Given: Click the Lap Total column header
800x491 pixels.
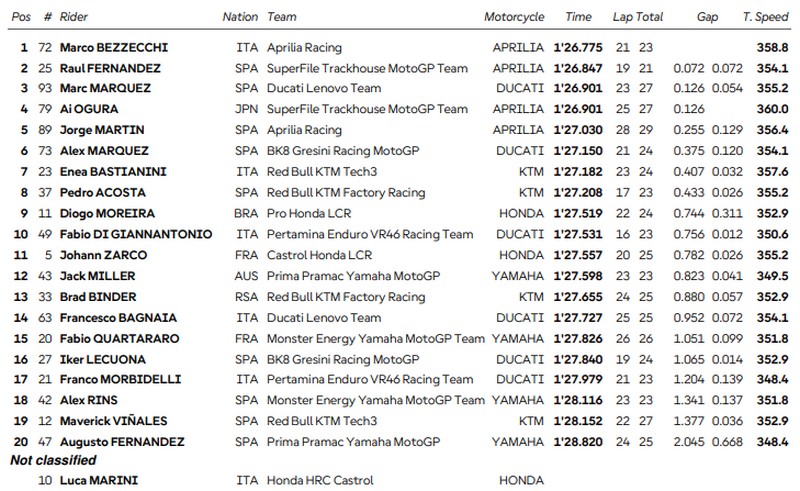Looking at the screenshot, I should tap(638, 17).
